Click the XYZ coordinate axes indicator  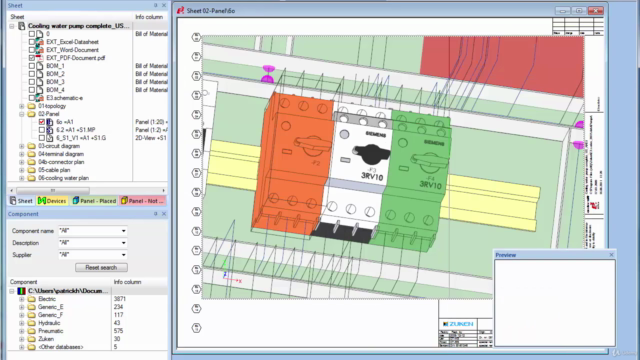click(x=231, y=273)
